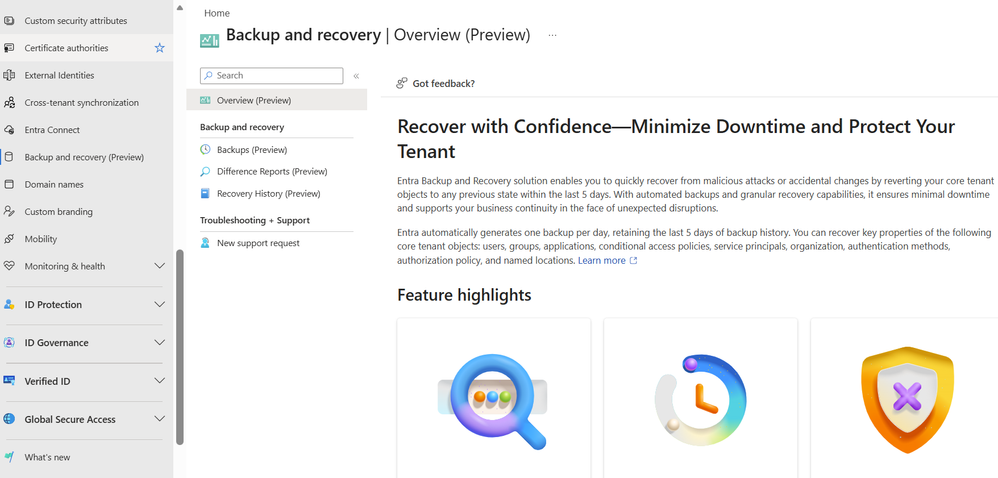Open Cross-tenant synchronization

tap(81, 103)
